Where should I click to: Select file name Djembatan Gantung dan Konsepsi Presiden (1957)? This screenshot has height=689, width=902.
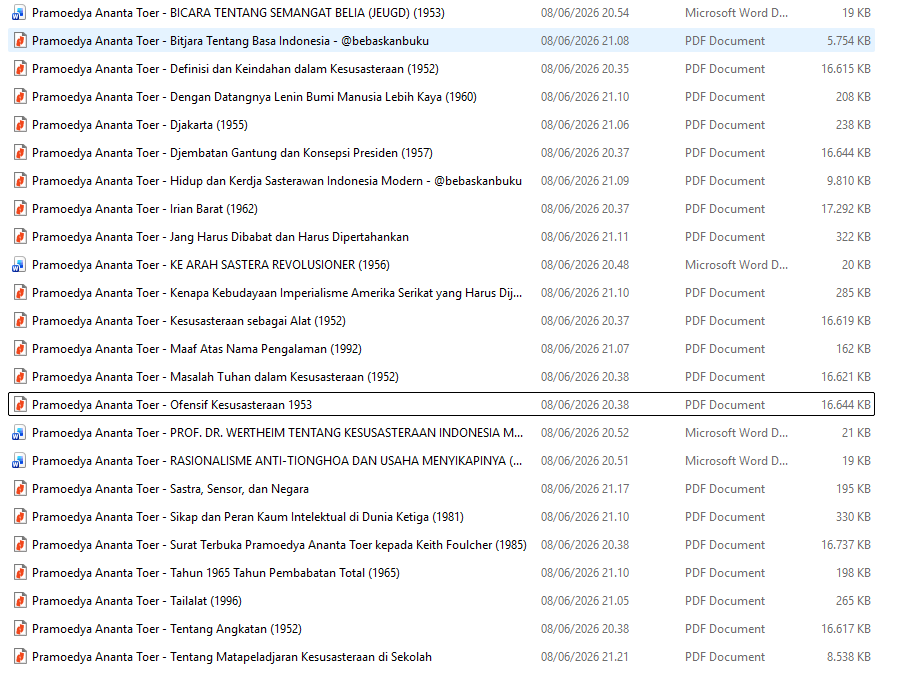pos(232,153)
